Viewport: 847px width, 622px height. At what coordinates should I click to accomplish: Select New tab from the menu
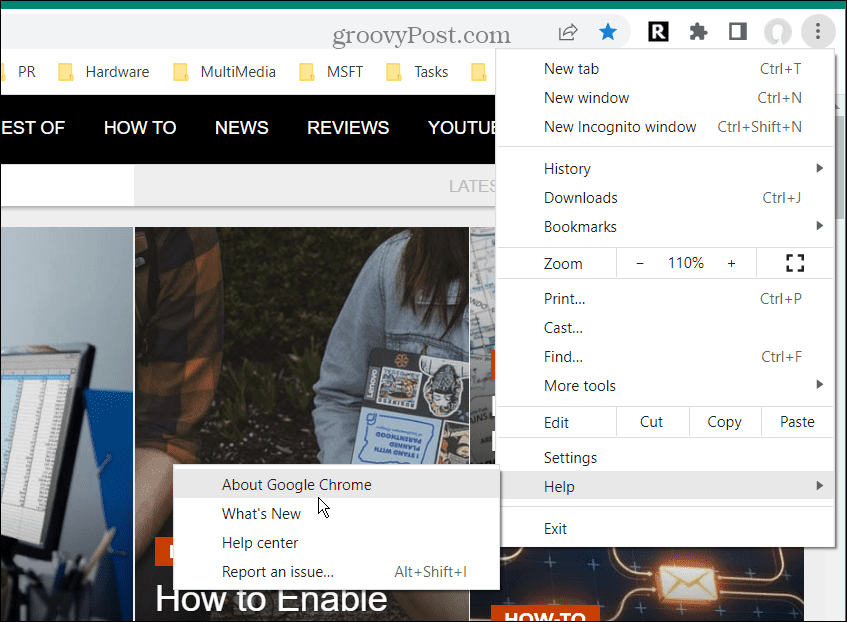666,69
